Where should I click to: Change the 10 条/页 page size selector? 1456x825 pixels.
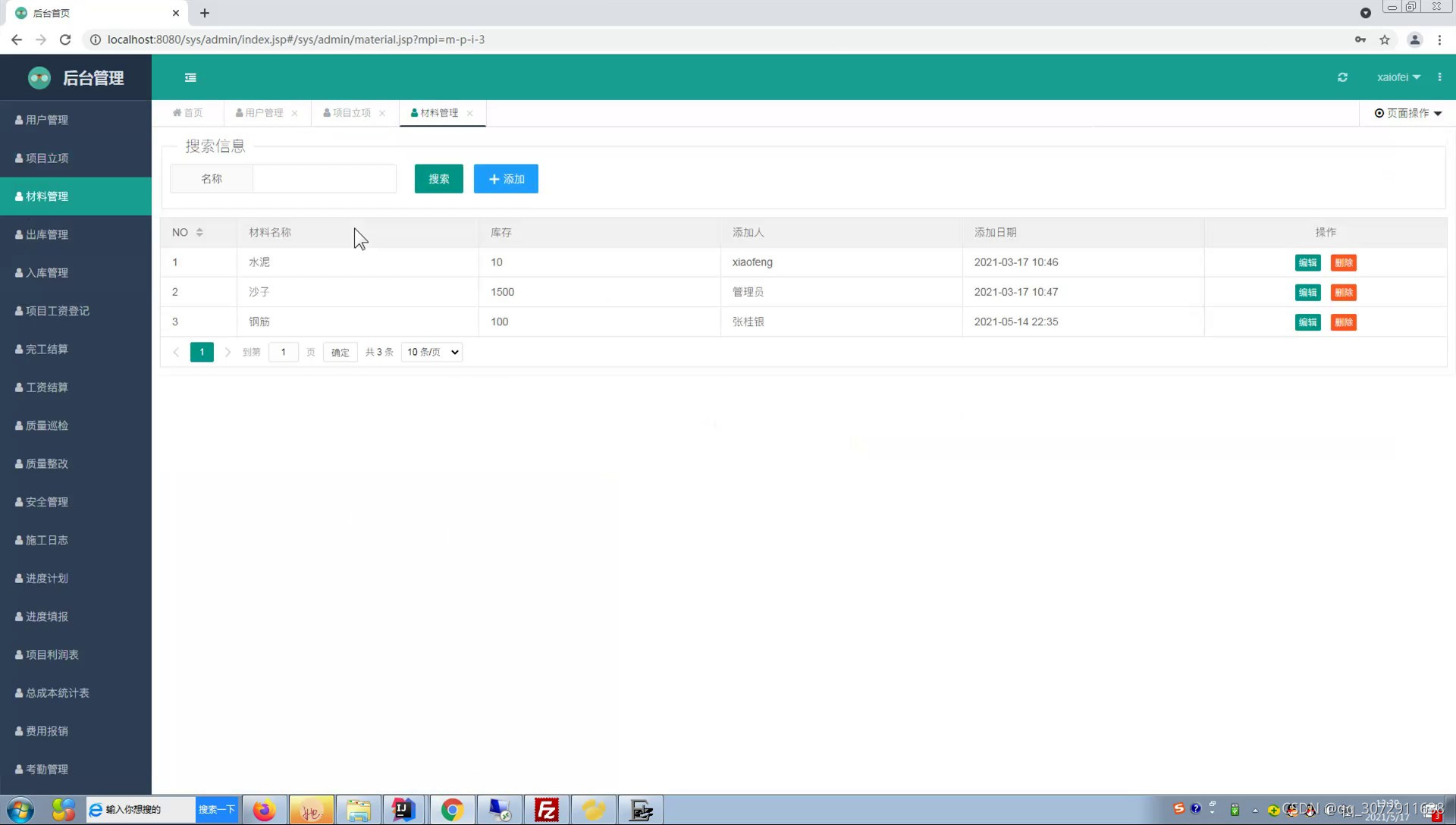432,352
